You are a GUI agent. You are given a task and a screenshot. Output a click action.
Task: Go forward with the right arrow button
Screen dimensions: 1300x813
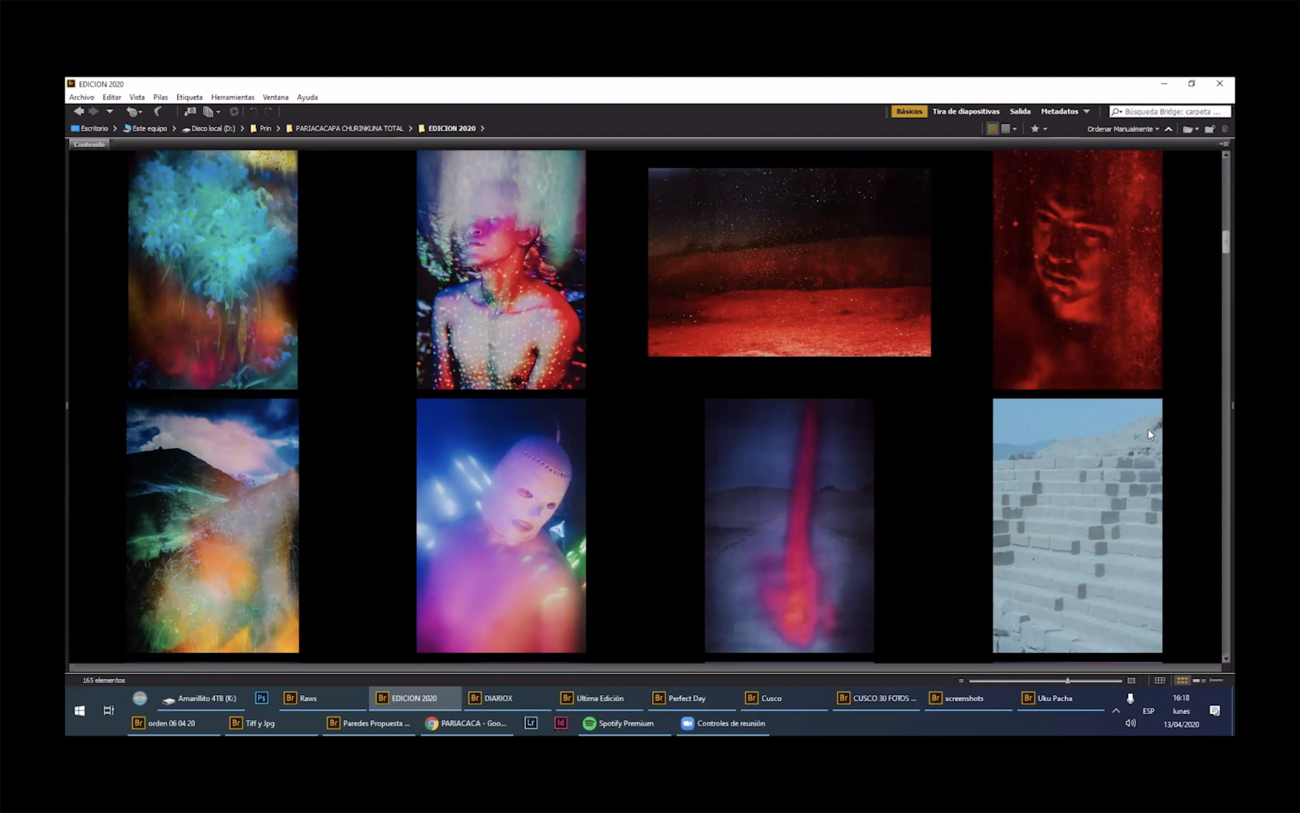click(94, 112)
